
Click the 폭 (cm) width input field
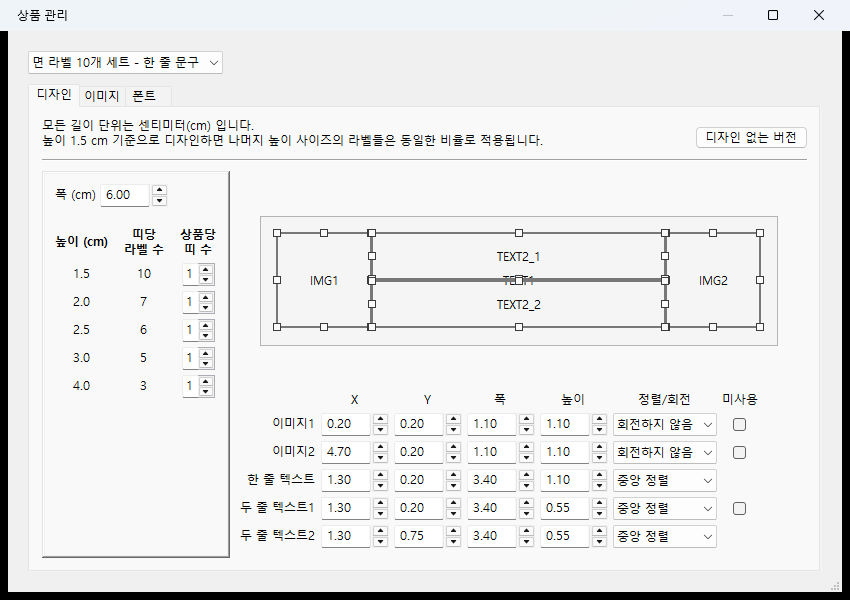point(125,195)
